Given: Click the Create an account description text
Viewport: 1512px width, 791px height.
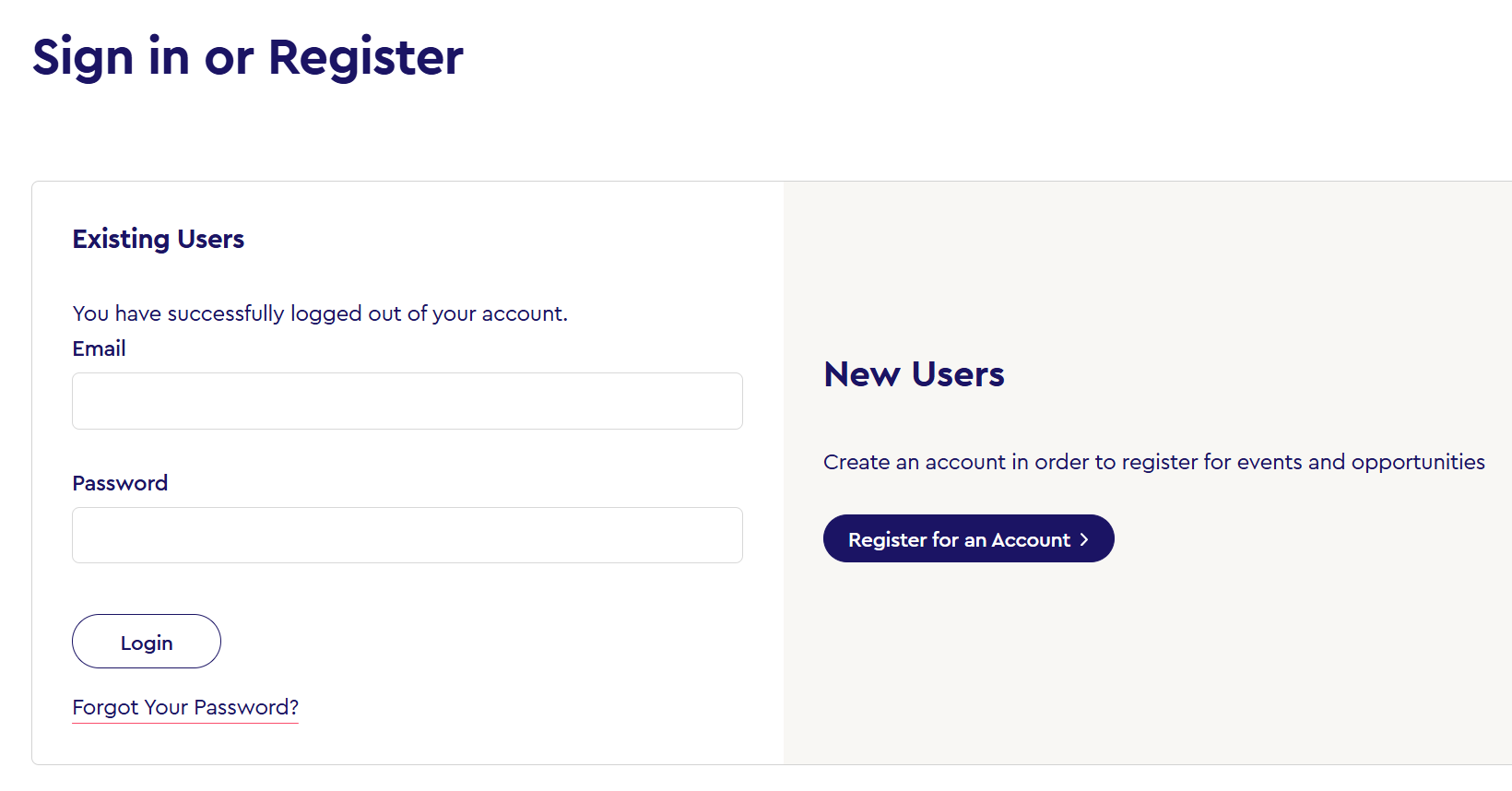Looking at the screenshot, I should (1153, 462).
